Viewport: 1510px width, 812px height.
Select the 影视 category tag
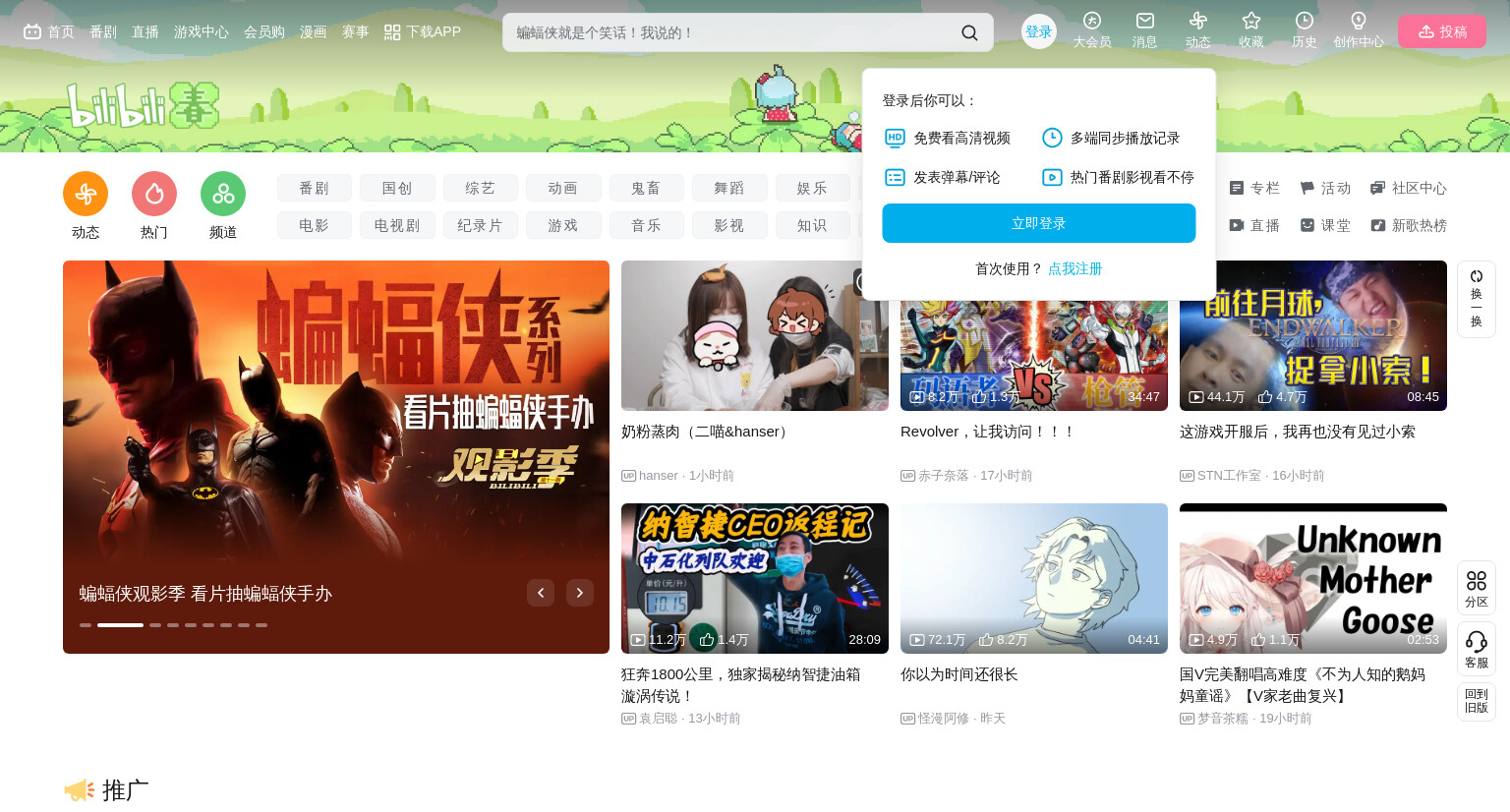coord(729,225)
